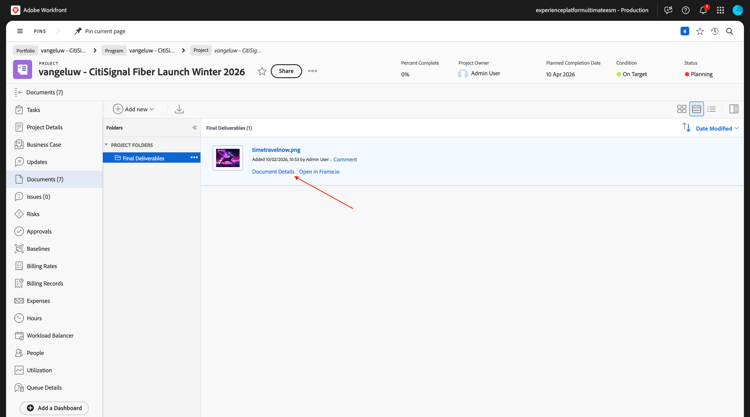Open the timetravelnow.png file link
The height and width of the screenshot is (417, 750).
pyautogui.click(x=276, y=150)
